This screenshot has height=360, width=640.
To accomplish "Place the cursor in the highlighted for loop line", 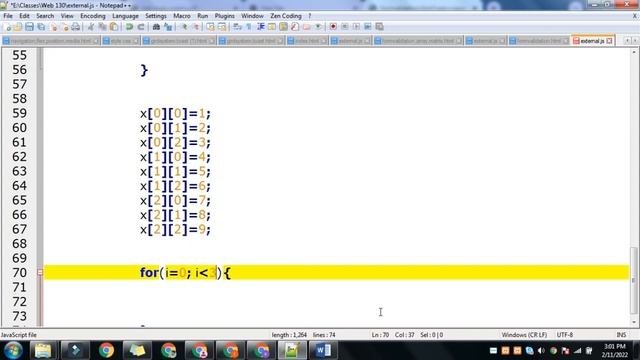I will click(336, 272).
